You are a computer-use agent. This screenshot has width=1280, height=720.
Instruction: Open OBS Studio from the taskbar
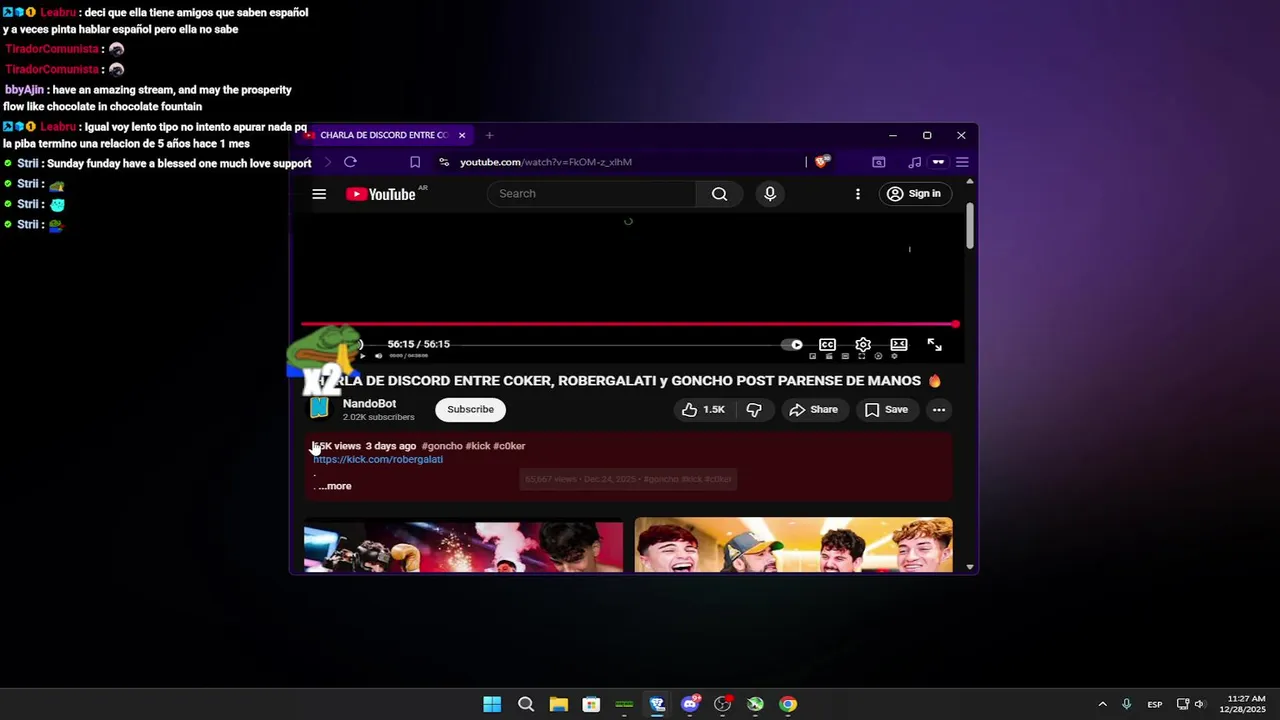(x=722, y=704)
